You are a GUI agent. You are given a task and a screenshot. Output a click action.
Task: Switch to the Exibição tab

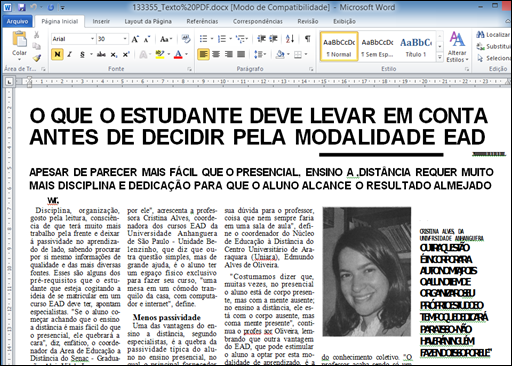pyautogui.click(x=344, y=21)
